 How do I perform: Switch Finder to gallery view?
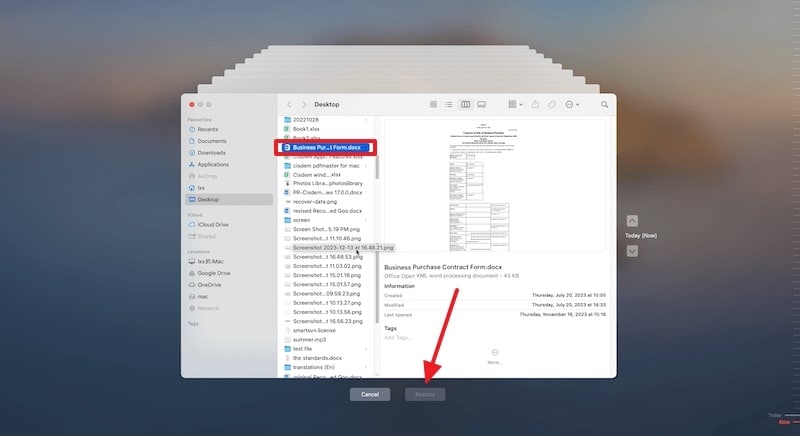(481, 105)
